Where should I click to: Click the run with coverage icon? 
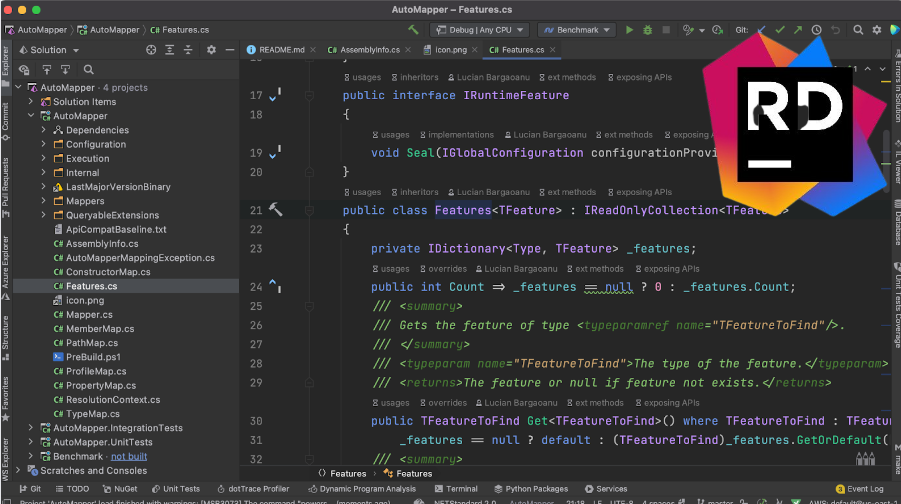point(688,30)
